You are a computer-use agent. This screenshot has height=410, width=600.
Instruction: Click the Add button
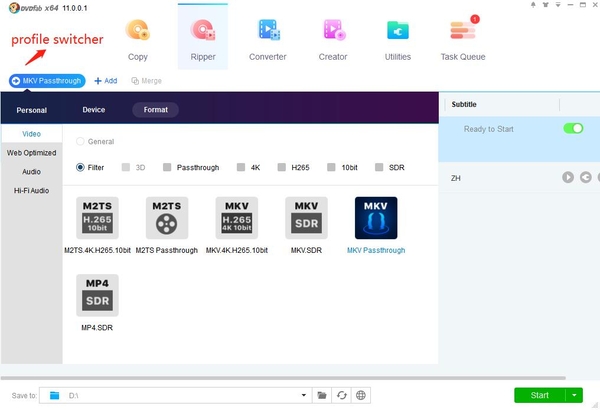[x=105, y=80]
